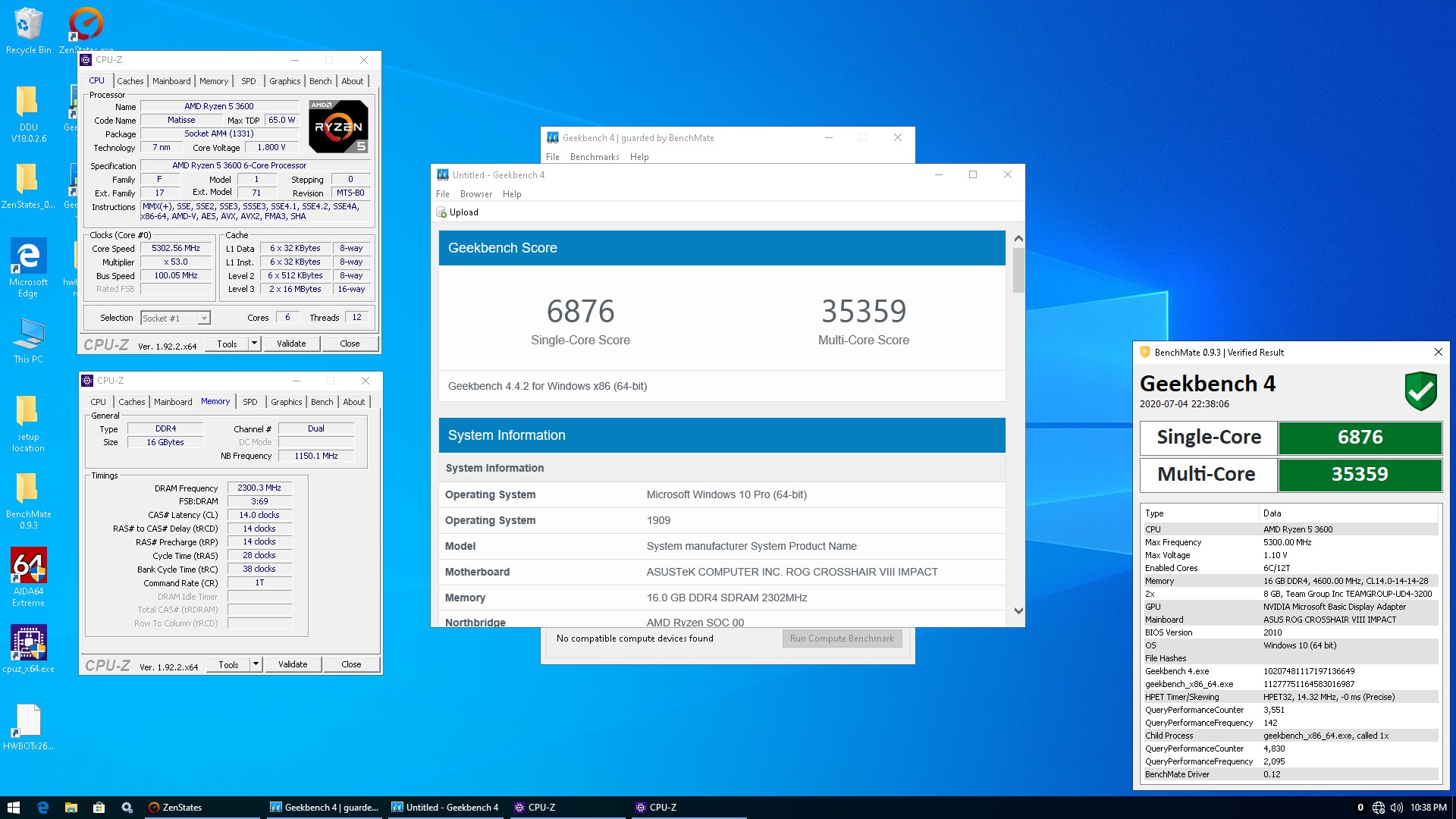The image size is (1456, 819).
Task: Launch AIDA64 Extreme desktop icon
Action: click(x=28, y=576)
